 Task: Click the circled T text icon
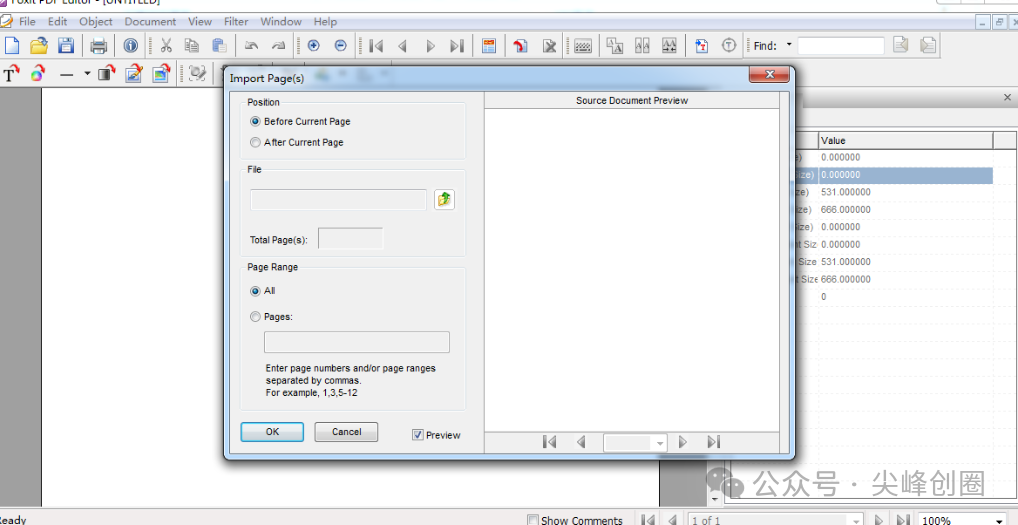(x=729, y=45)
